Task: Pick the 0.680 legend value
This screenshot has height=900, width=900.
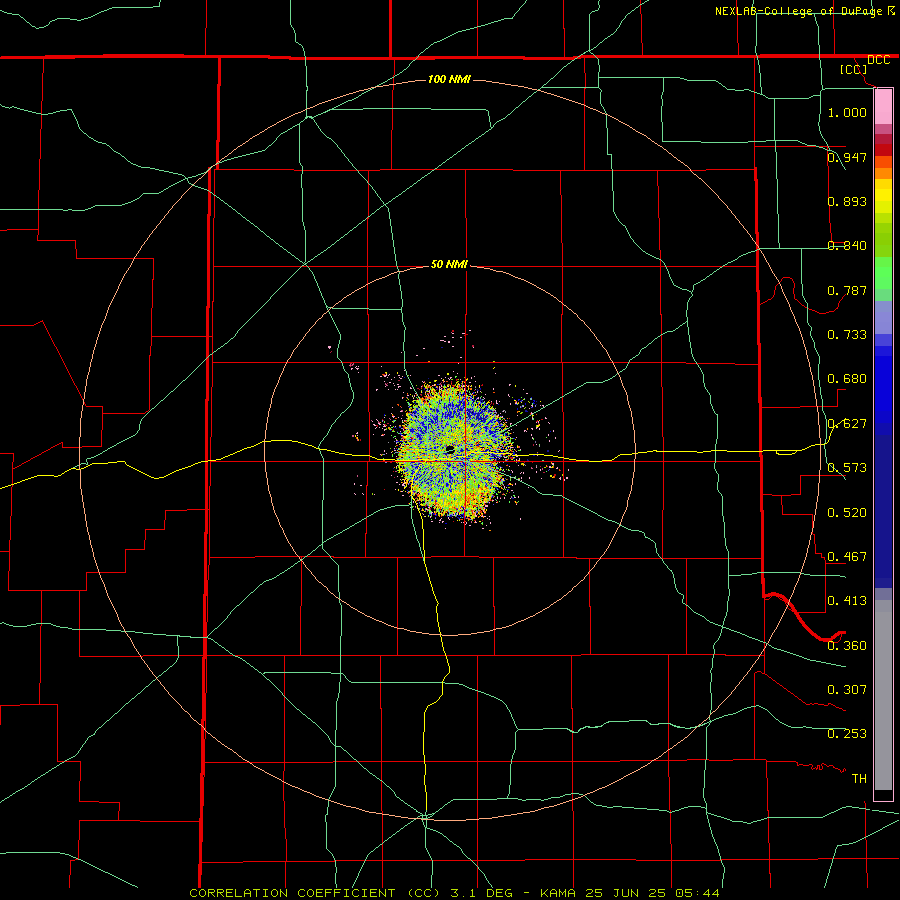Action: tap(847, 379)
